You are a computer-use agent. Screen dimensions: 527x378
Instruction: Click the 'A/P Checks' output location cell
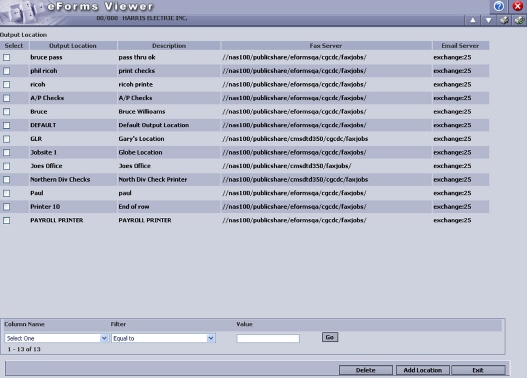tap(47, 98)
